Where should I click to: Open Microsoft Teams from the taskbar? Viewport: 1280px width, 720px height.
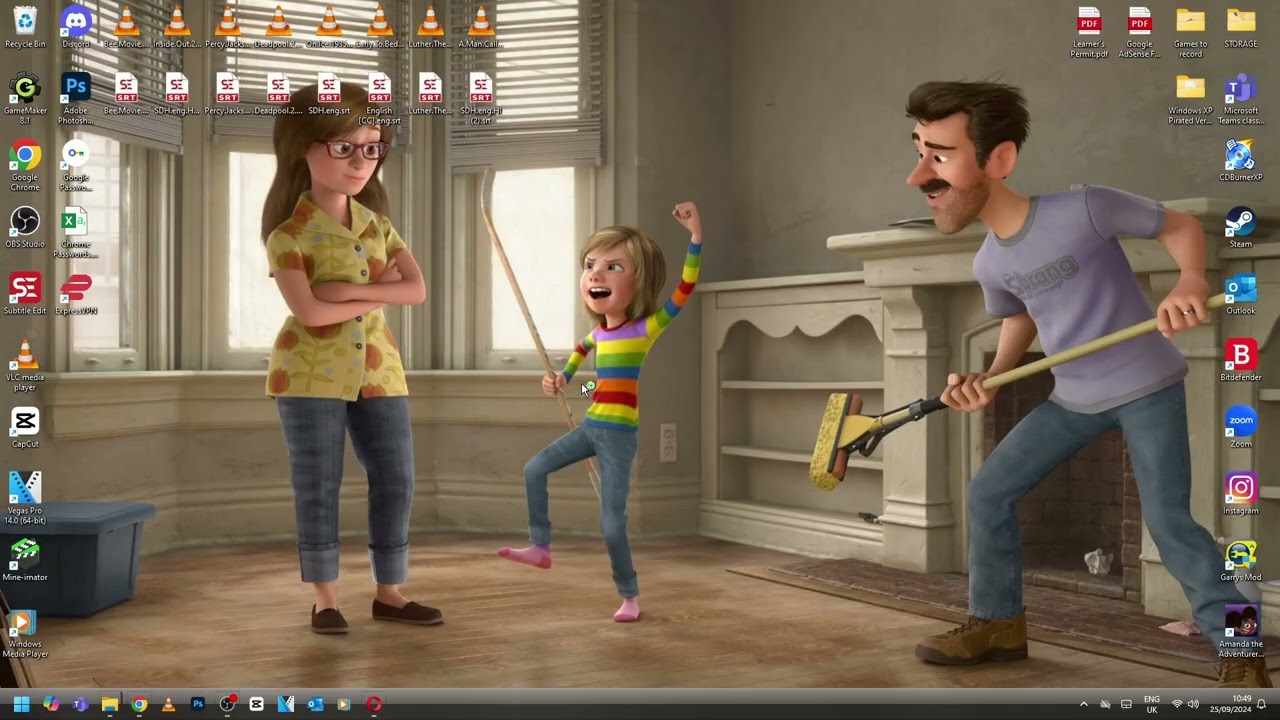80,704
